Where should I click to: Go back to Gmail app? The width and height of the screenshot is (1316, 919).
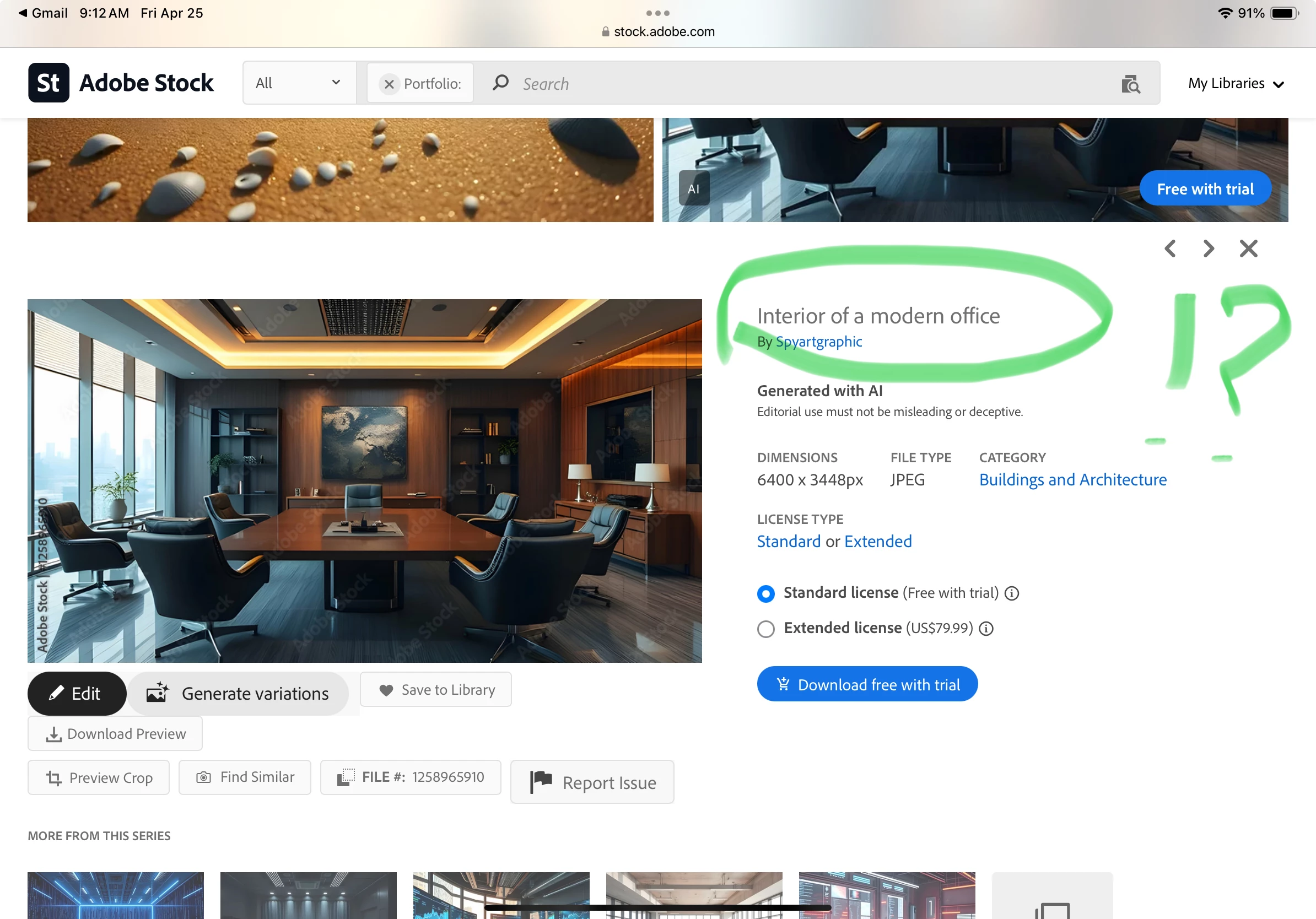[43, 13]
